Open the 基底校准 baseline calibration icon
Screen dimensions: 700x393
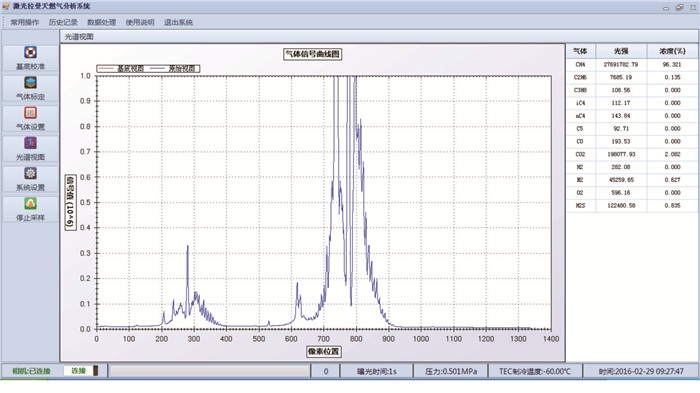point(30,53)
